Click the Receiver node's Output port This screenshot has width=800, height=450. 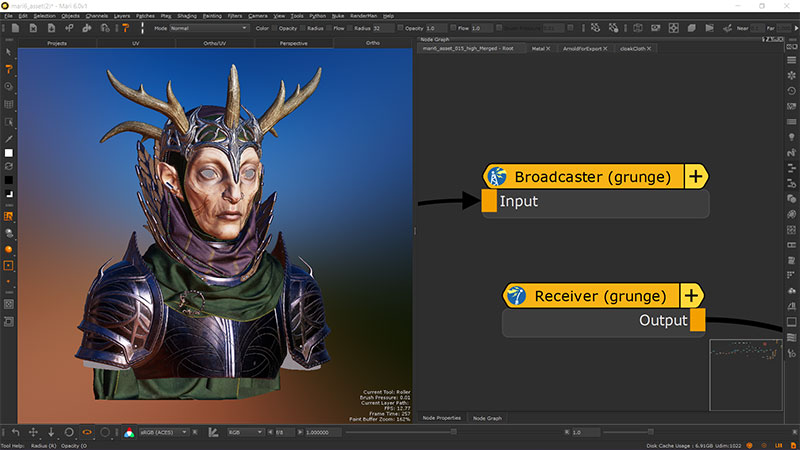tap(697, 320)
